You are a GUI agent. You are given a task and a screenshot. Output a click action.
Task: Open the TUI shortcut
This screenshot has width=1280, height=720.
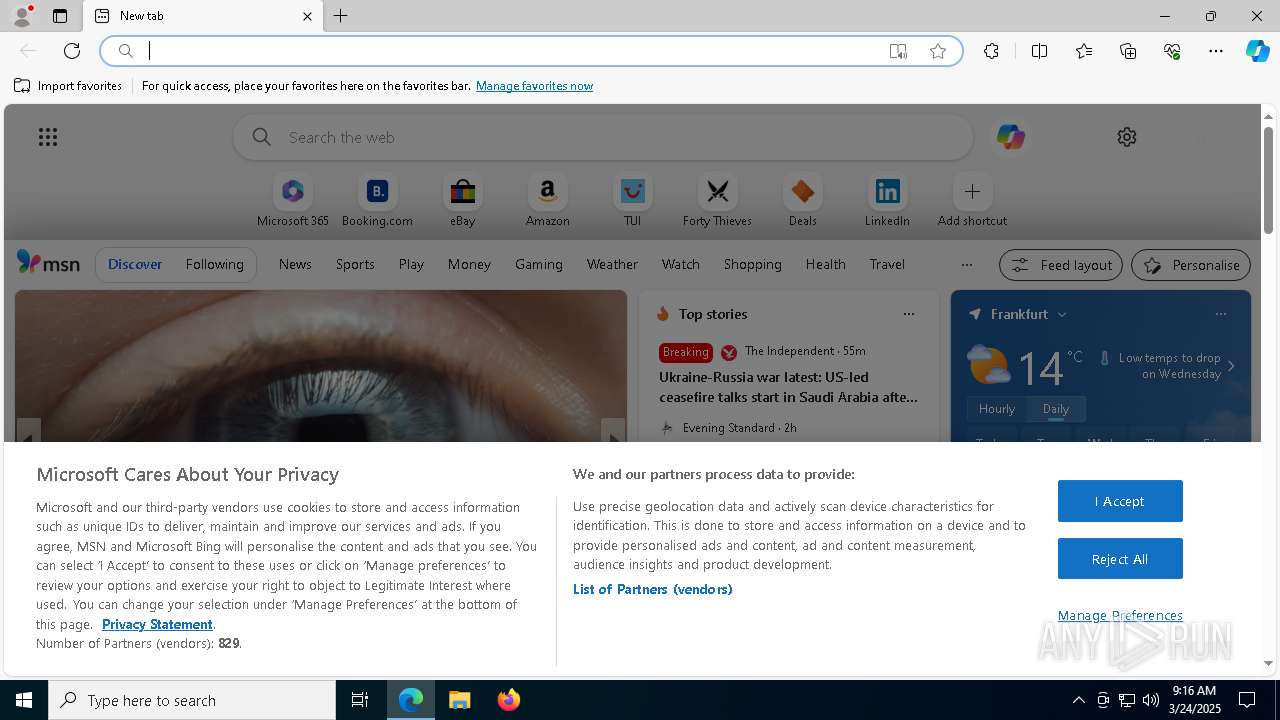pos(632,201)
